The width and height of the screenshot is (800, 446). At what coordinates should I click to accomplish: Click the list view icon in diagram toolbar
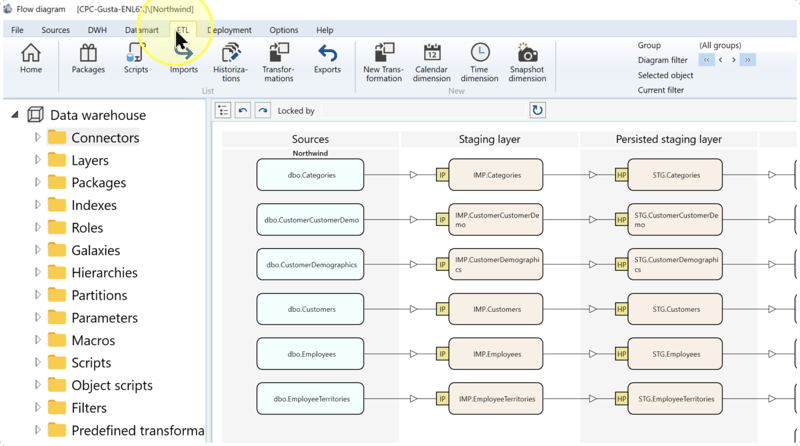click(223, 110)
